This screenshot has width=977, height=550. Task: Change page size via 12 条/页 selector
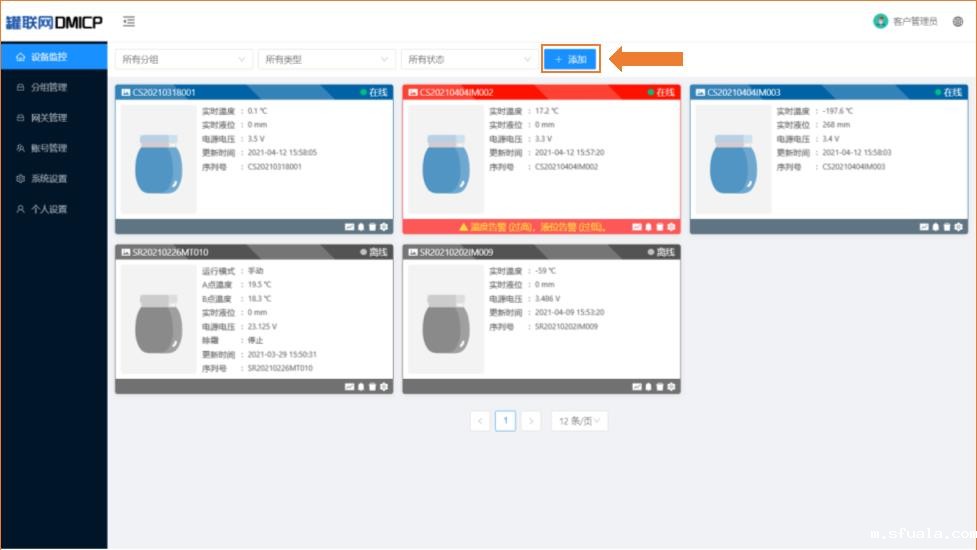pyautogui.click(x=579, y=421)
